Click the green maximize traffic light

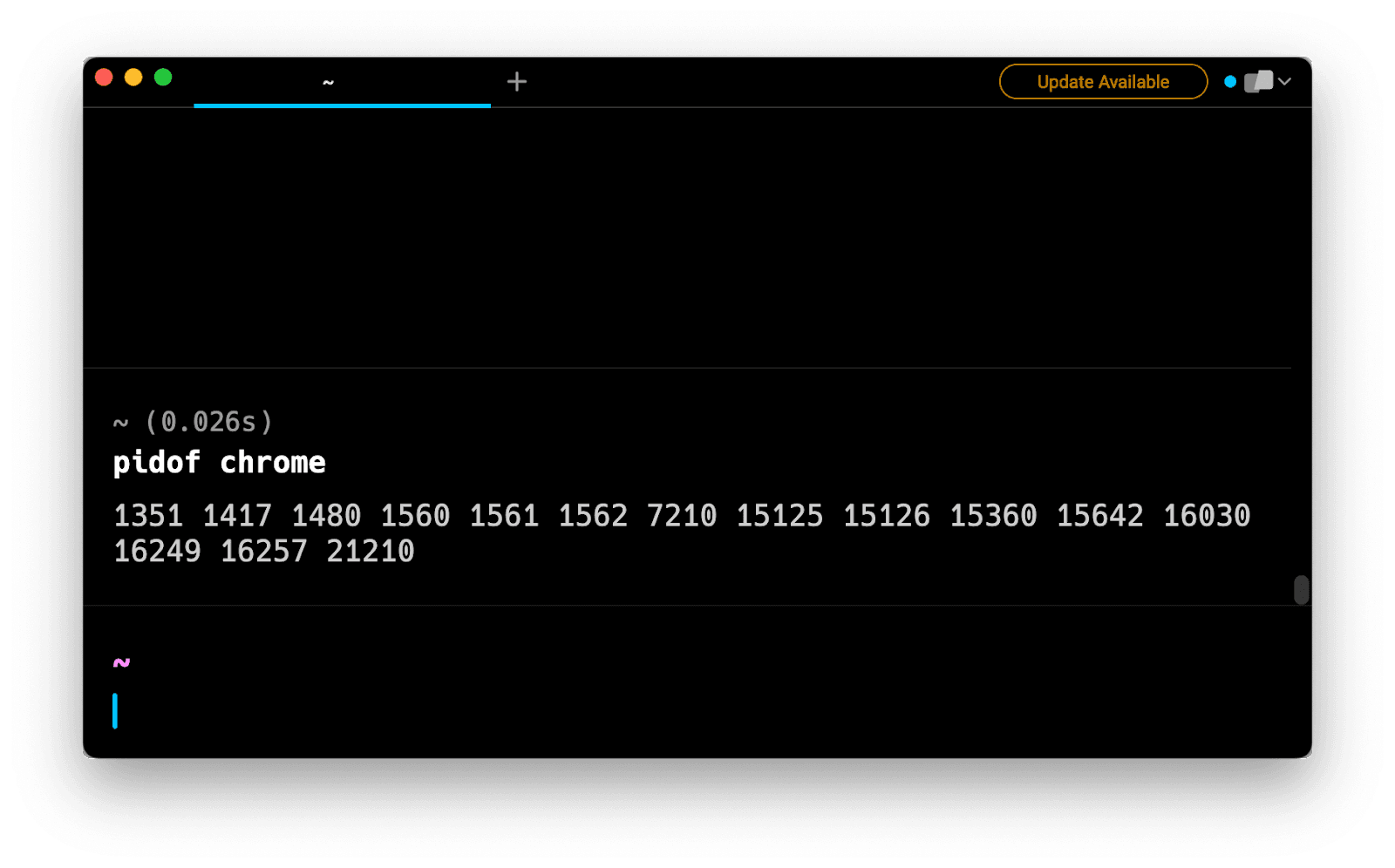(163, 77)
